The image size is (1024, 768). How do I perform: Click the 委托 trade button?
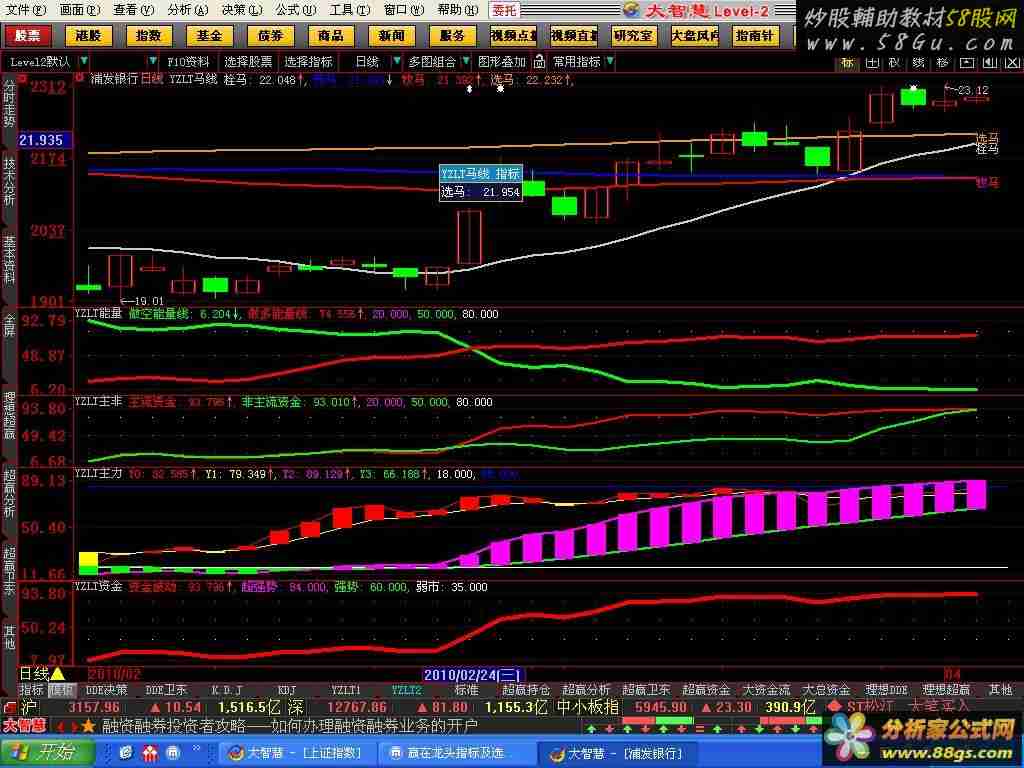tap(505, 10)
